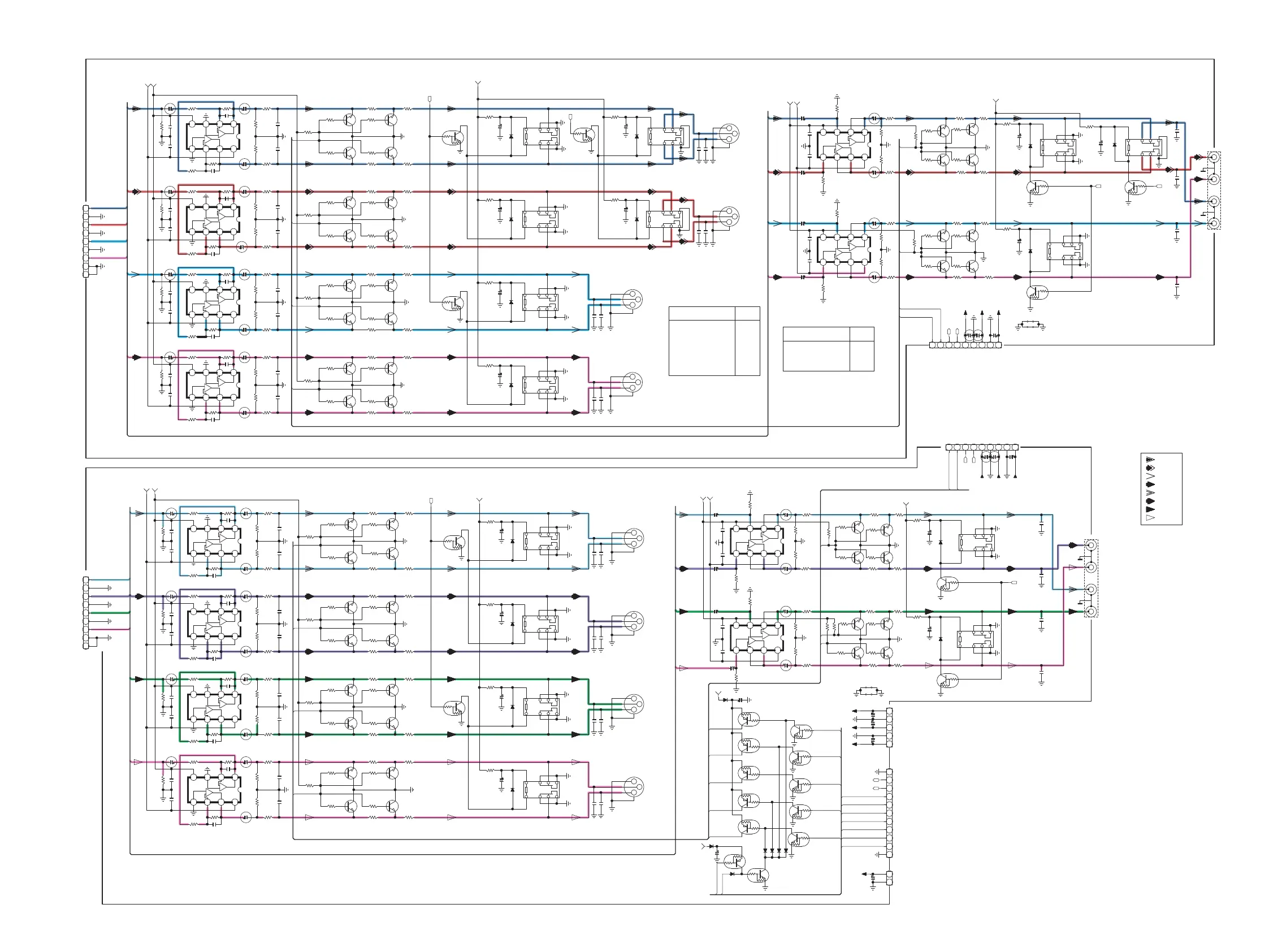
Task: Click the hollow triangle at legend bottom
Action: click(x=1150, y=518)
